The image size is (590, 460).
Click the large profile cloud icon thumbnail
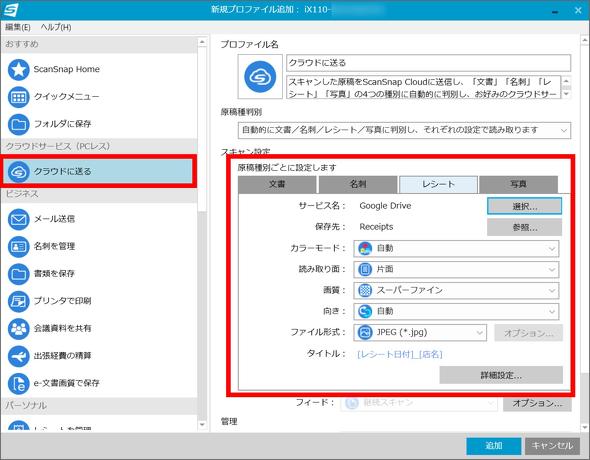tap(260, 77)
